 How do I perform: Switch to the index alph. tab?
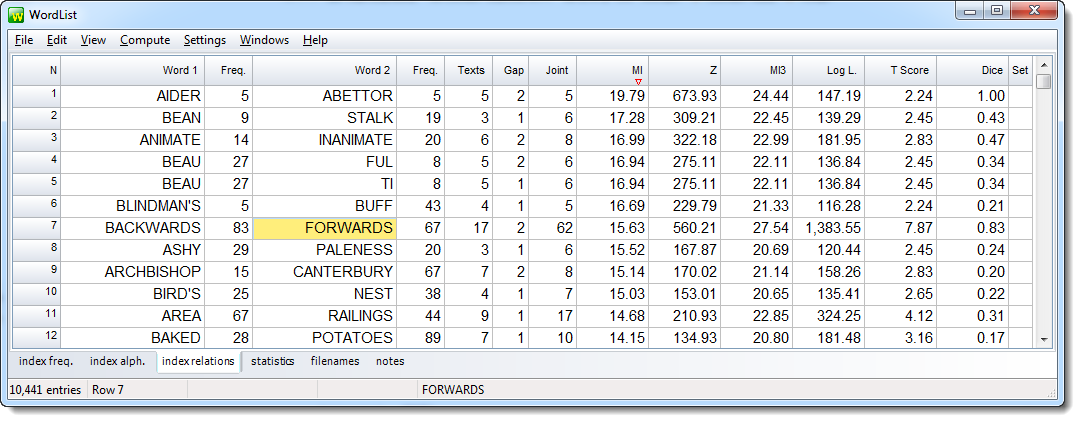[x=117, y=361]
